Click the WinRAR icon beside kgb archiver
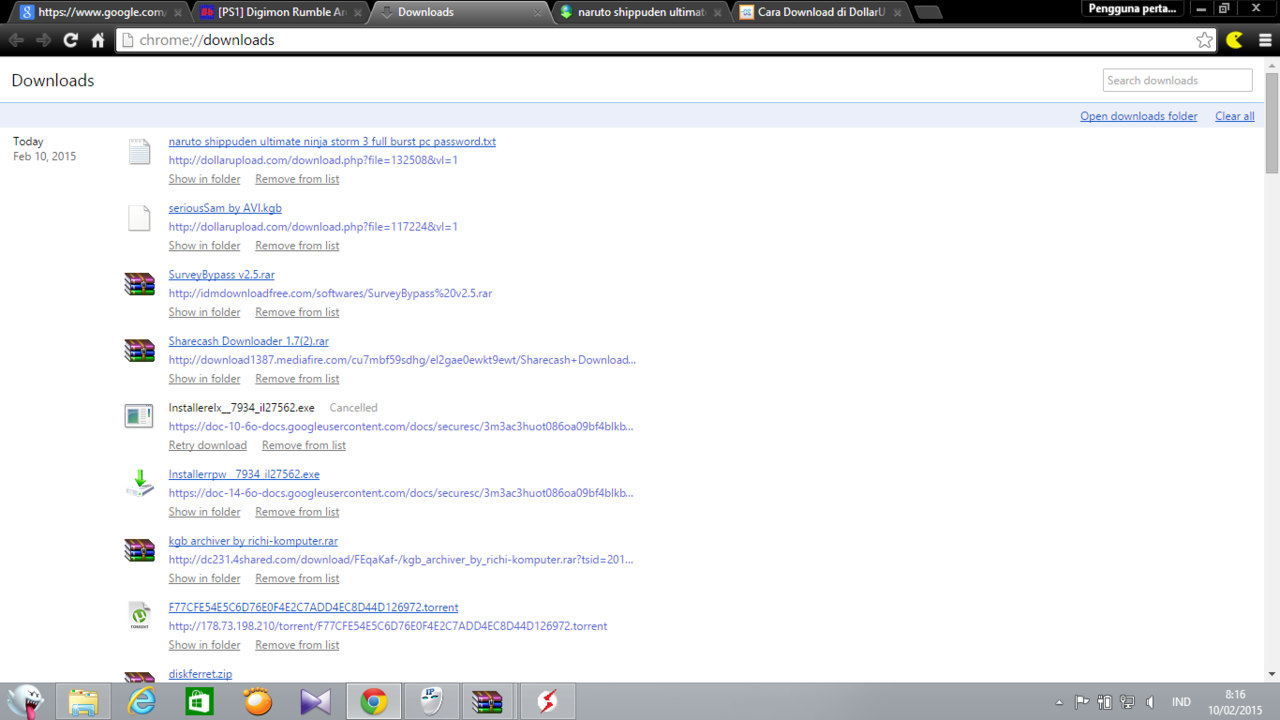This screenshot has height=720, width=1280. [x=140, y=550]
